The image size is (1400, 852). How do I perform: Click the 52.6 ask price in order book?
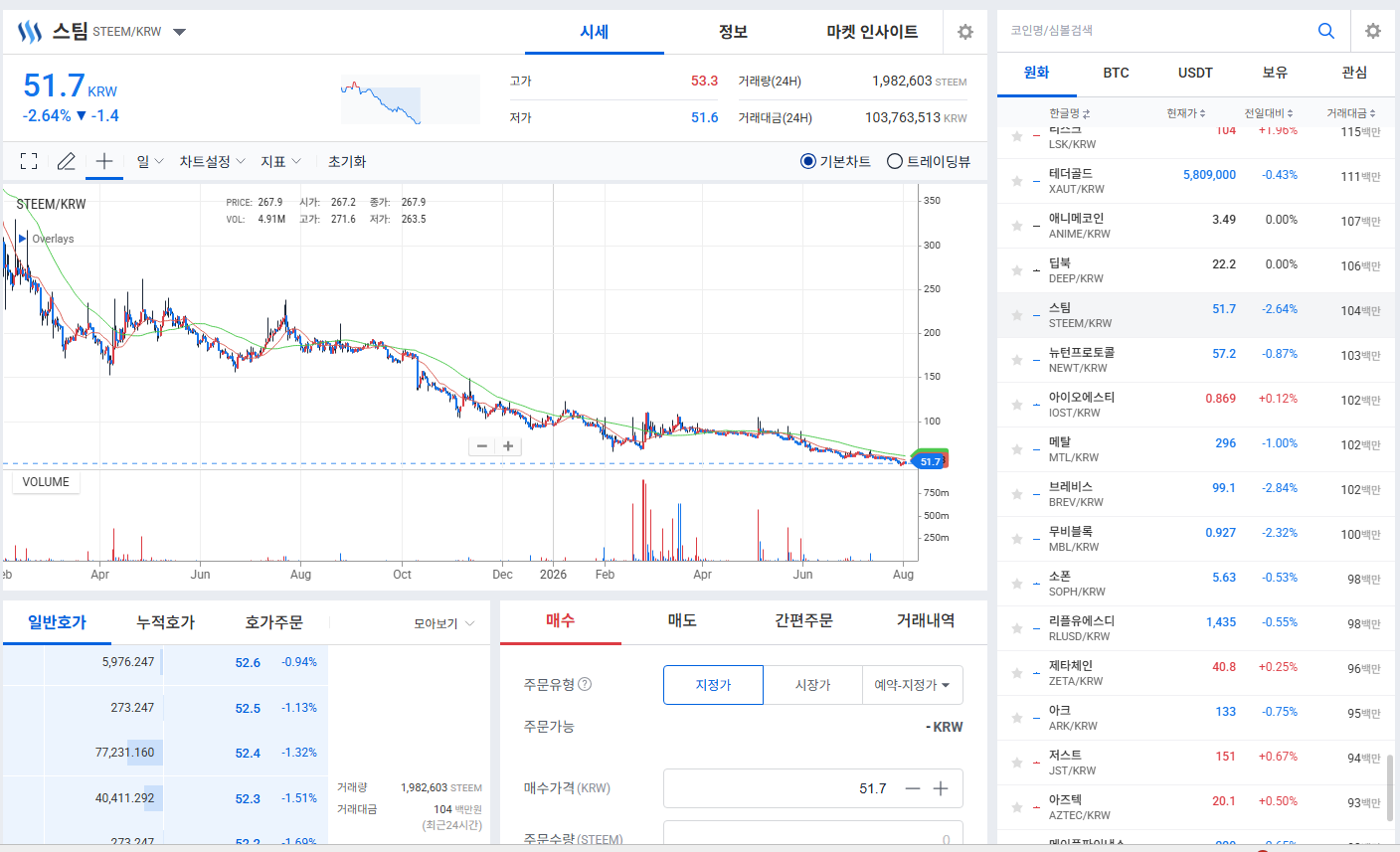248,663
